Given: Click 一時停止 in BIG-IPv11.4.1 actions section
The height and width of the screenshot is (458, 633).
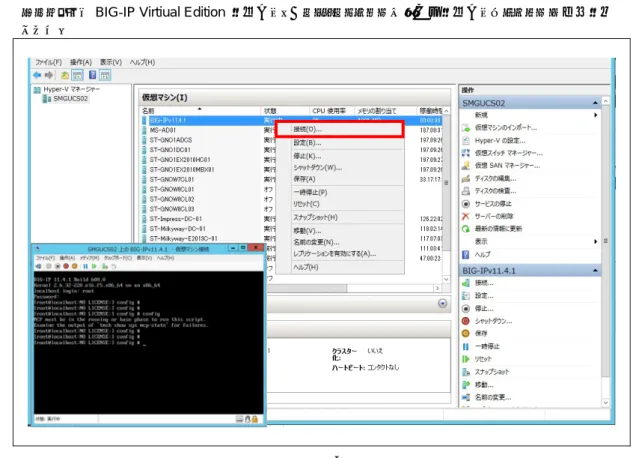Looking at the screenshot, I should click(x=487, y=346).
